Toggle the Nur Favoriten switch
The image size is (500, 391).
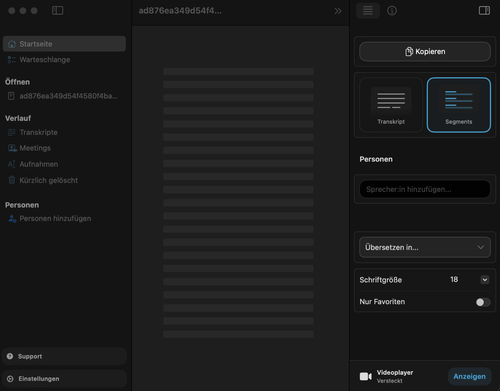click(483, 302)
